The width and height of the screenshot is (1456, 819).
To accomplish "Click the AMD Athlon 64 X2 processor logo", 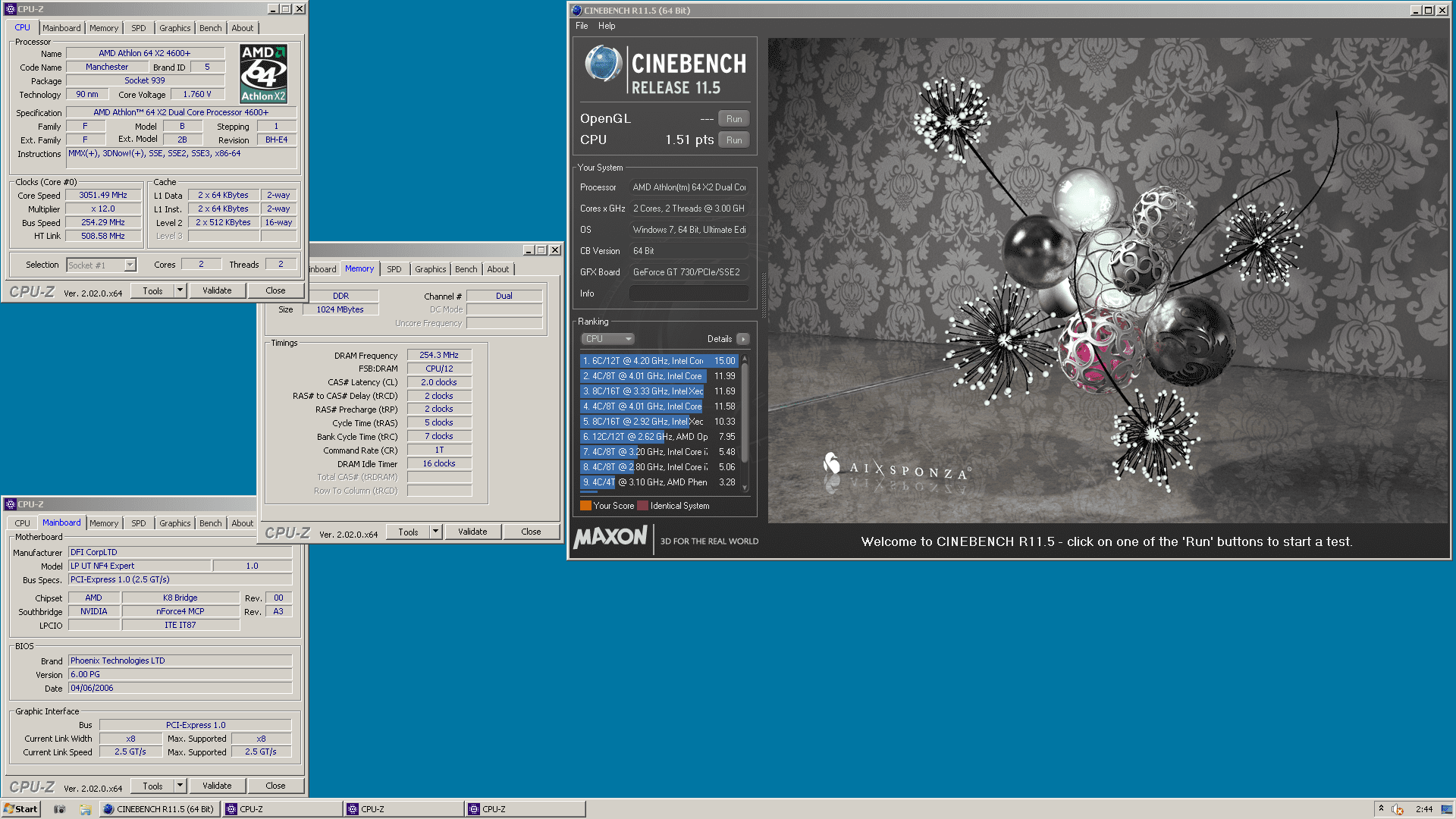I will click(x=263, y=74).
